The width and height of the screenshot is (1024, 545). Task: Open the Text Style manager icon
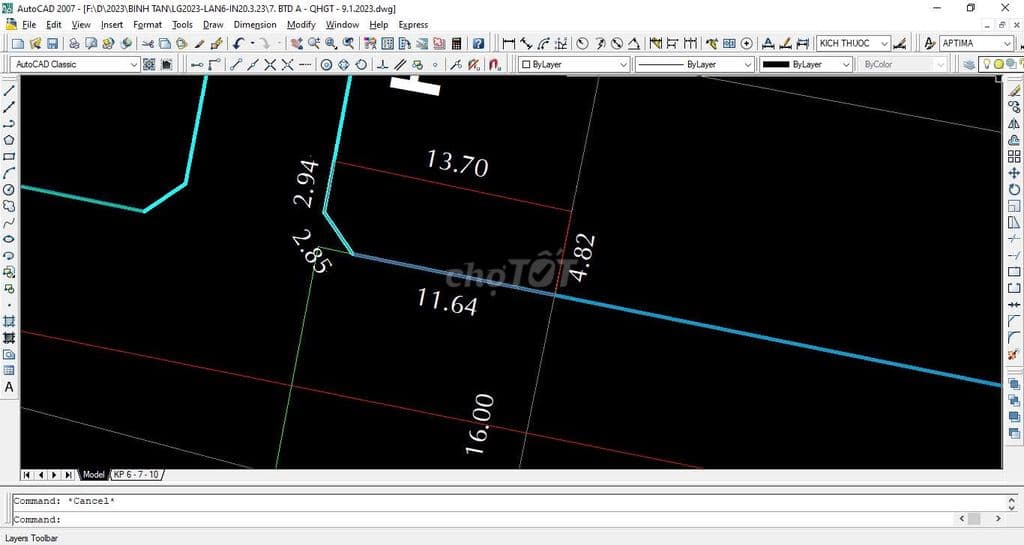point(930,44)
